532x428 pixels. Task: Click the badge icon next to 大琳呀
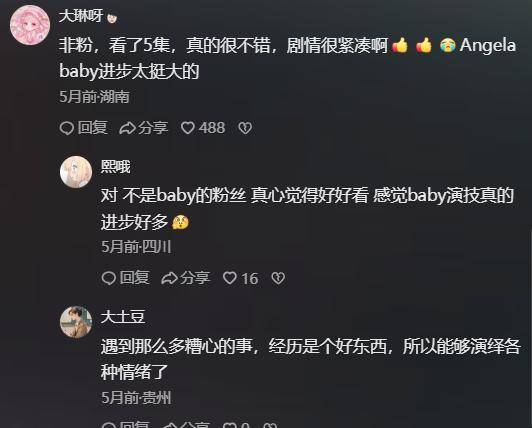click(x=112, y=18)
